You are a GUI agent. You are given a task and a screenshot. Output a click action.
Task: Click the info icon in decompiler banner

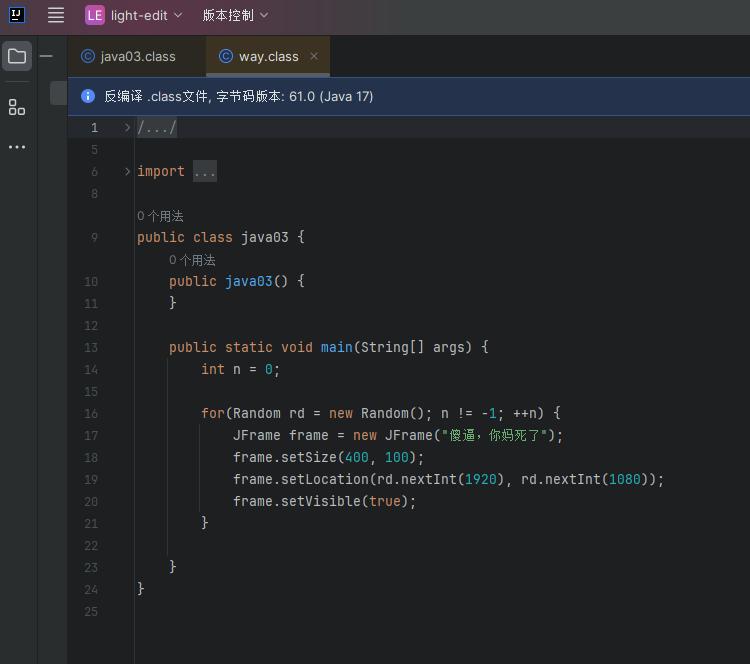88,96
